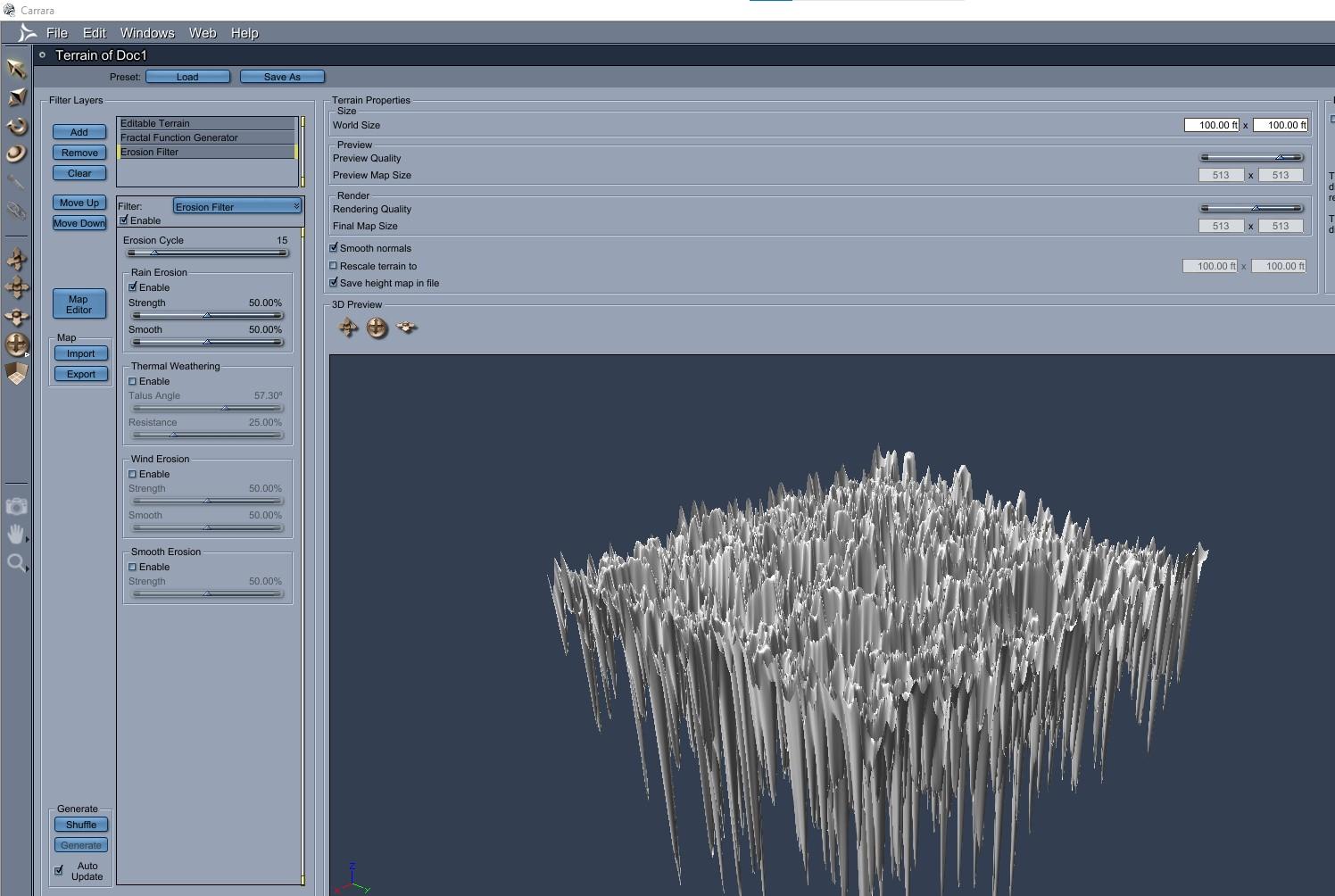Select the Rotate tool in left toolbar

coord(16,126)
